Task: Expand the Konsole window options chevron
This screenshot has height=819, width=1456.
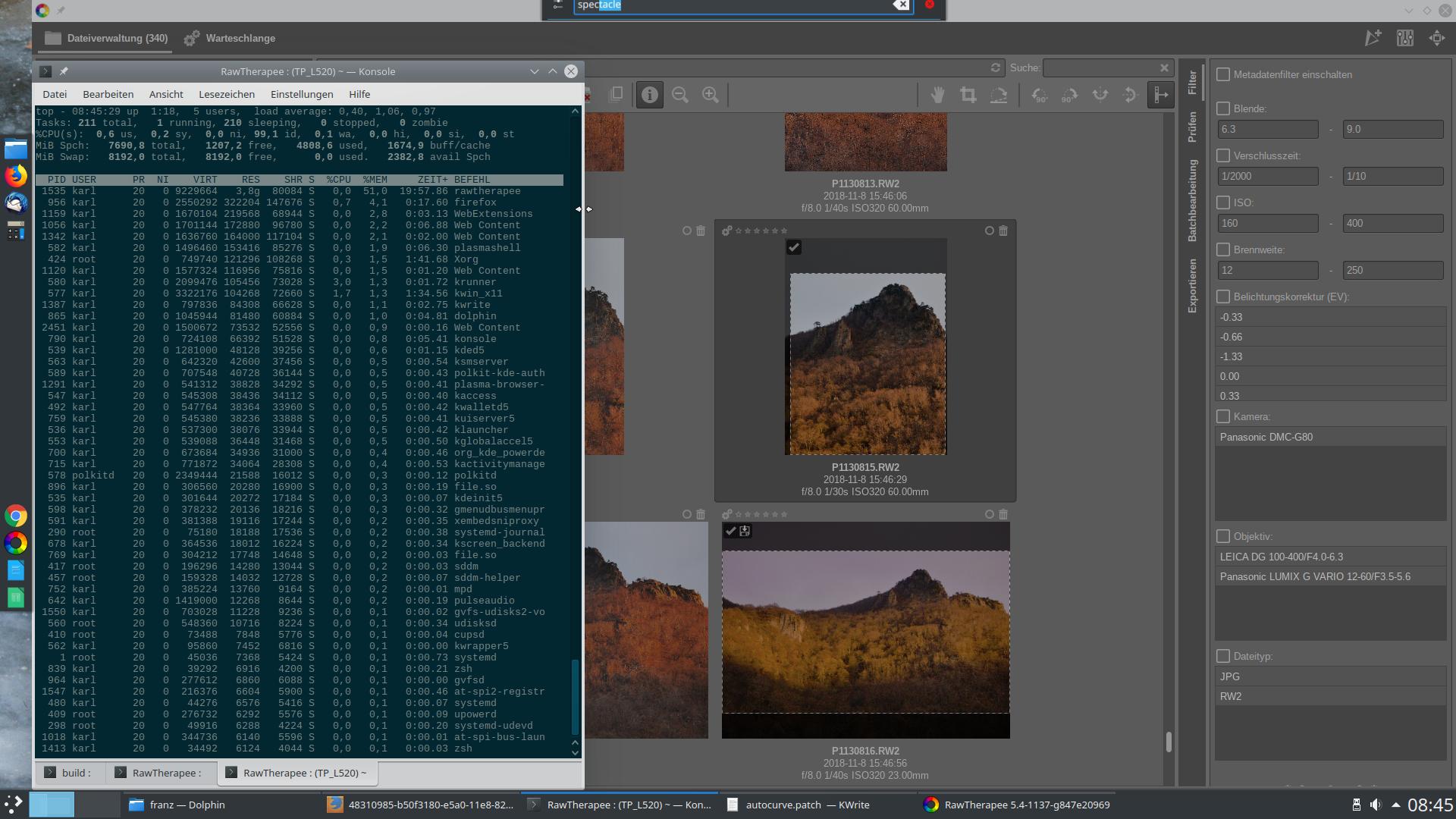Action: click(x=535, y=71)
